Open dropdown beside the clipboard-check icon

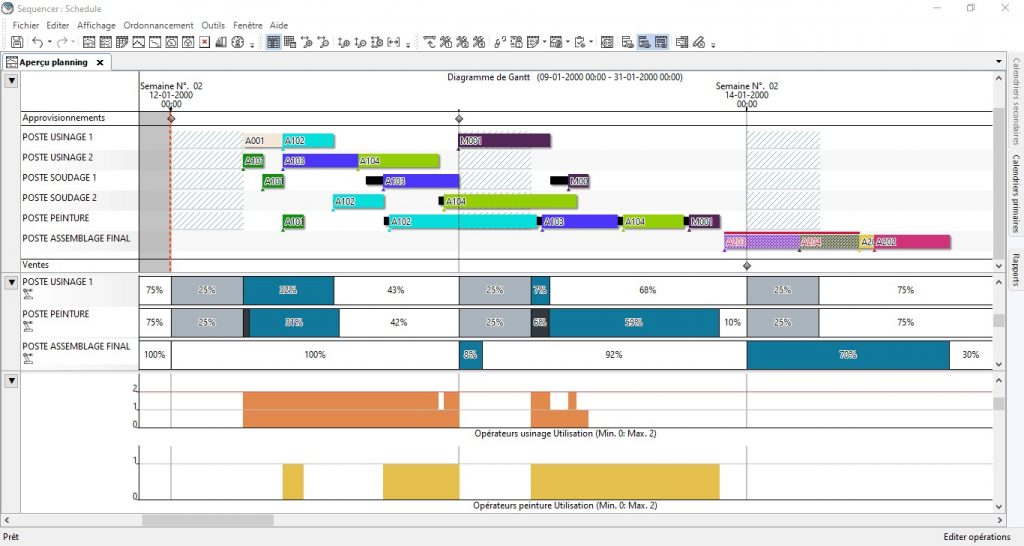tap(591, 42)
